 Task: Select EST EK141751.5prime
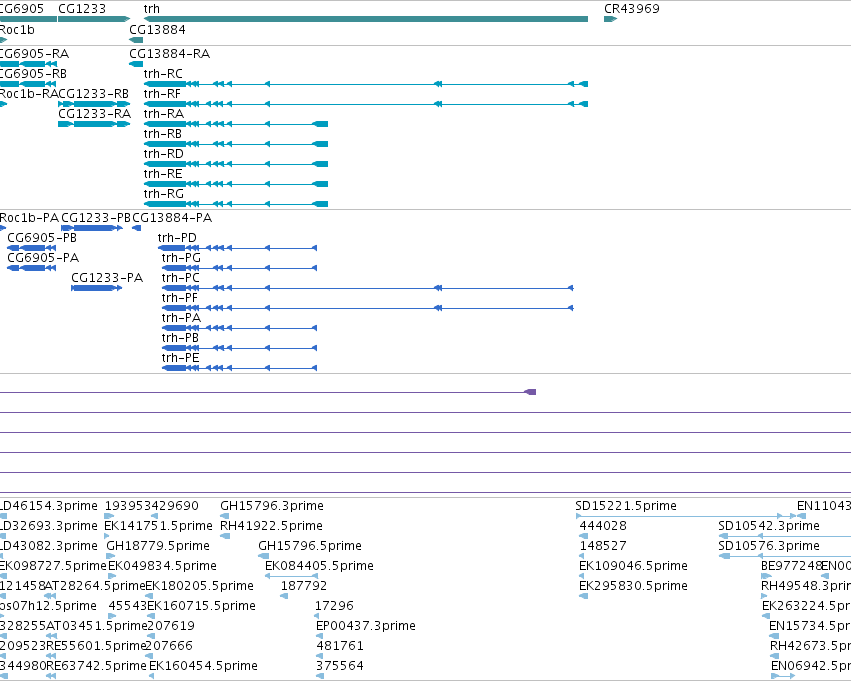(x=158, y=526)
